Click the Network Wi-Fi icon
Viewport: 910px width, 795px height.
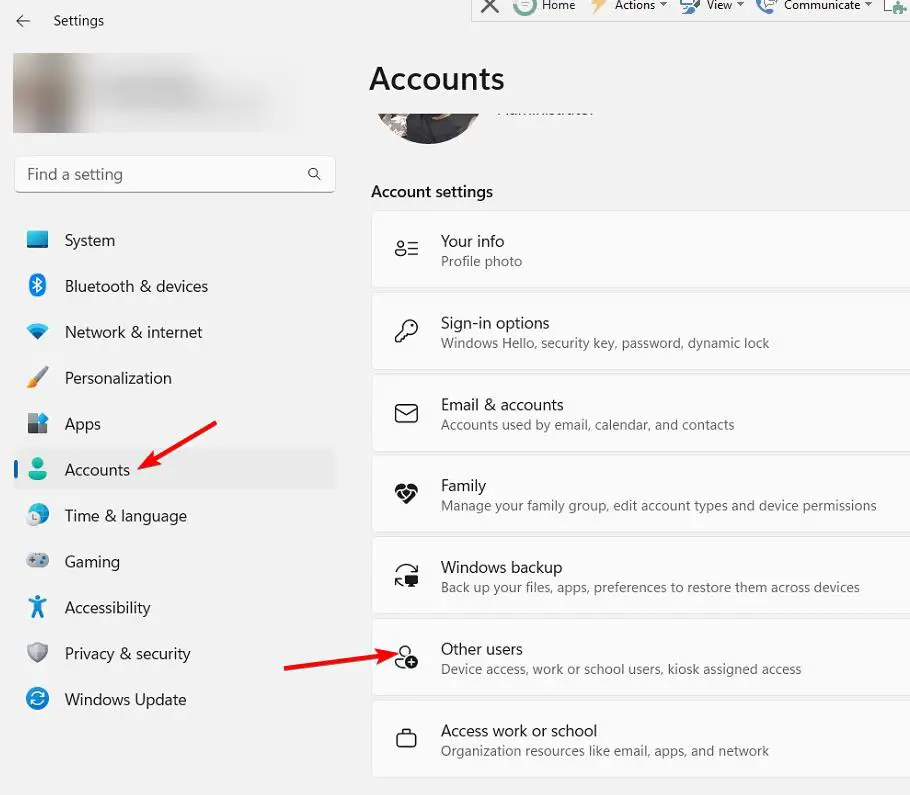(x=38, y=331)
